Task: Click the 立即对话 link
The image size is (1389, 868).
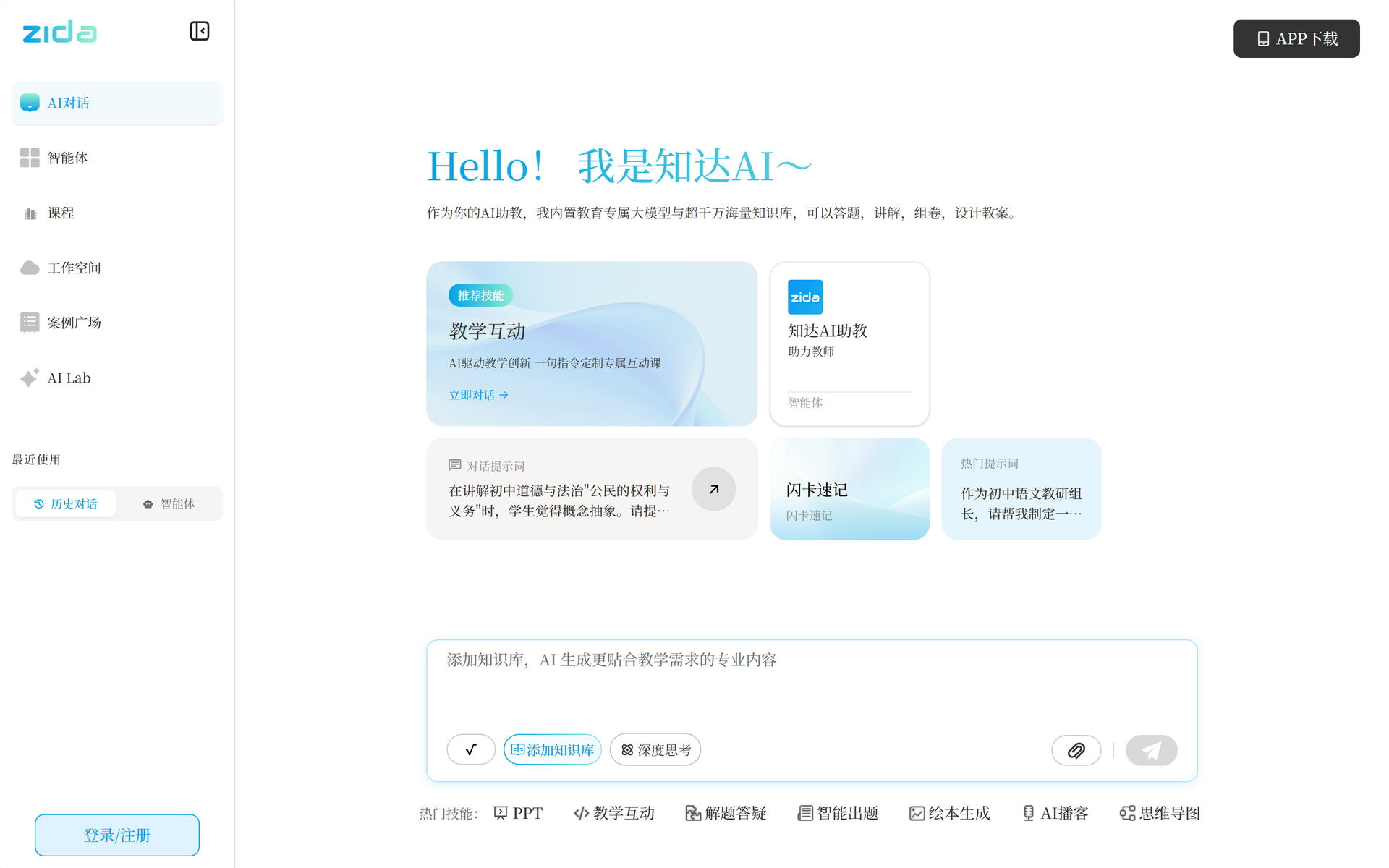Action: coord(478,395)
